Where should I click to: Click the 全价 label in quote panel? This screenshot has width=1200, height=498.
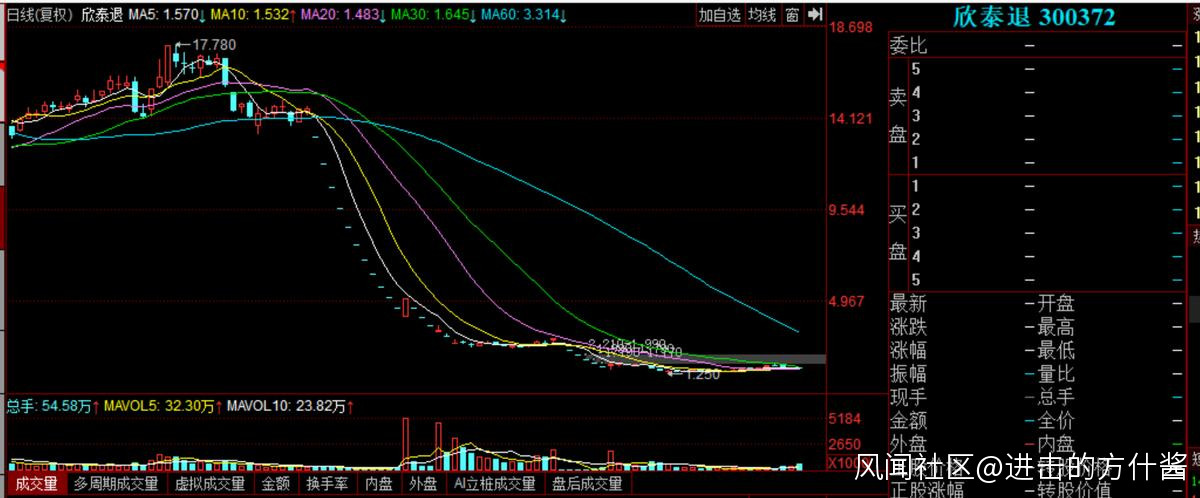pos(1056,421)
